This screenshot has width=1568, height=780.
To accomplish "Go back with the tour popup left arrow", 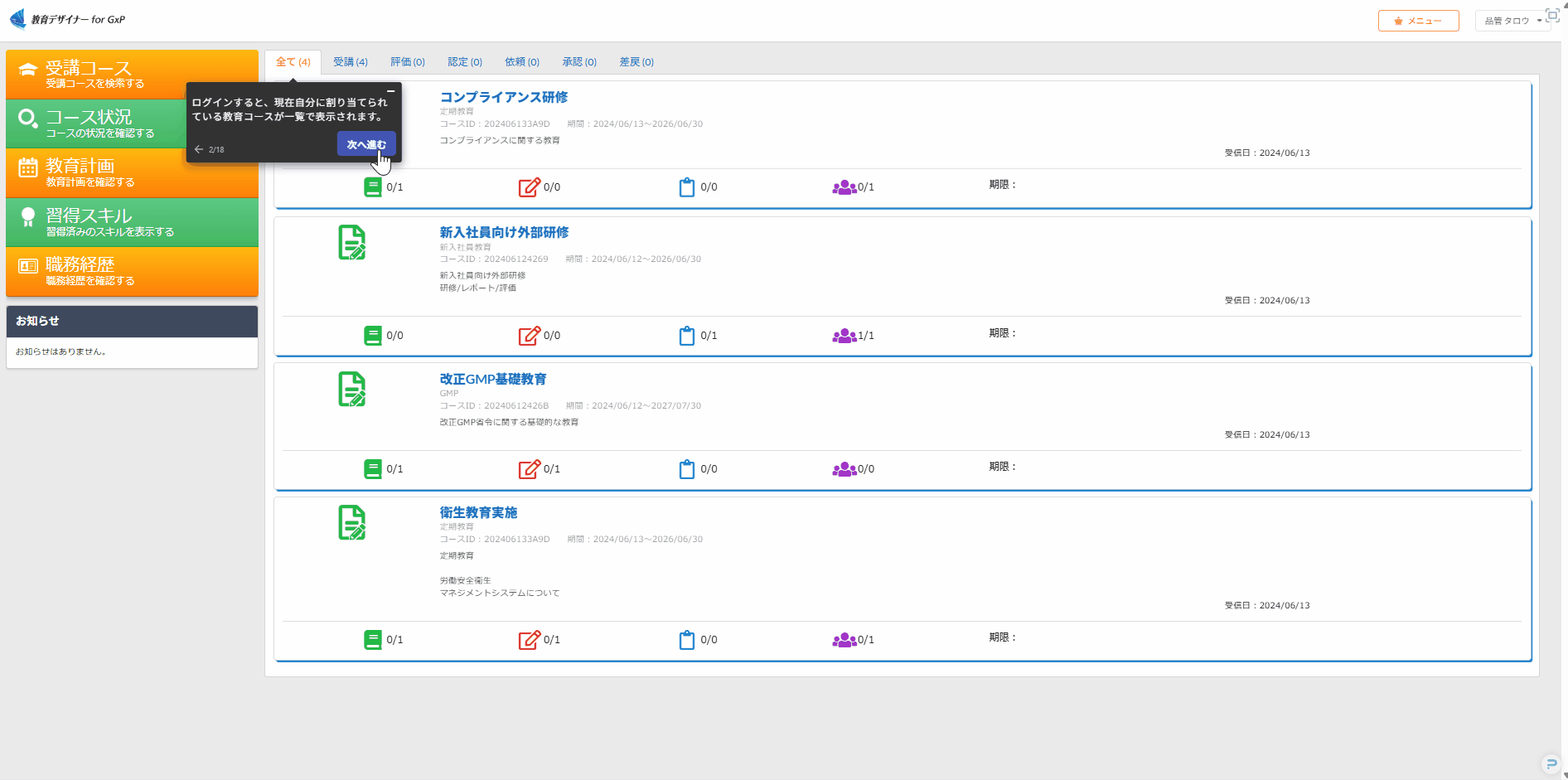I will point(199,150).
